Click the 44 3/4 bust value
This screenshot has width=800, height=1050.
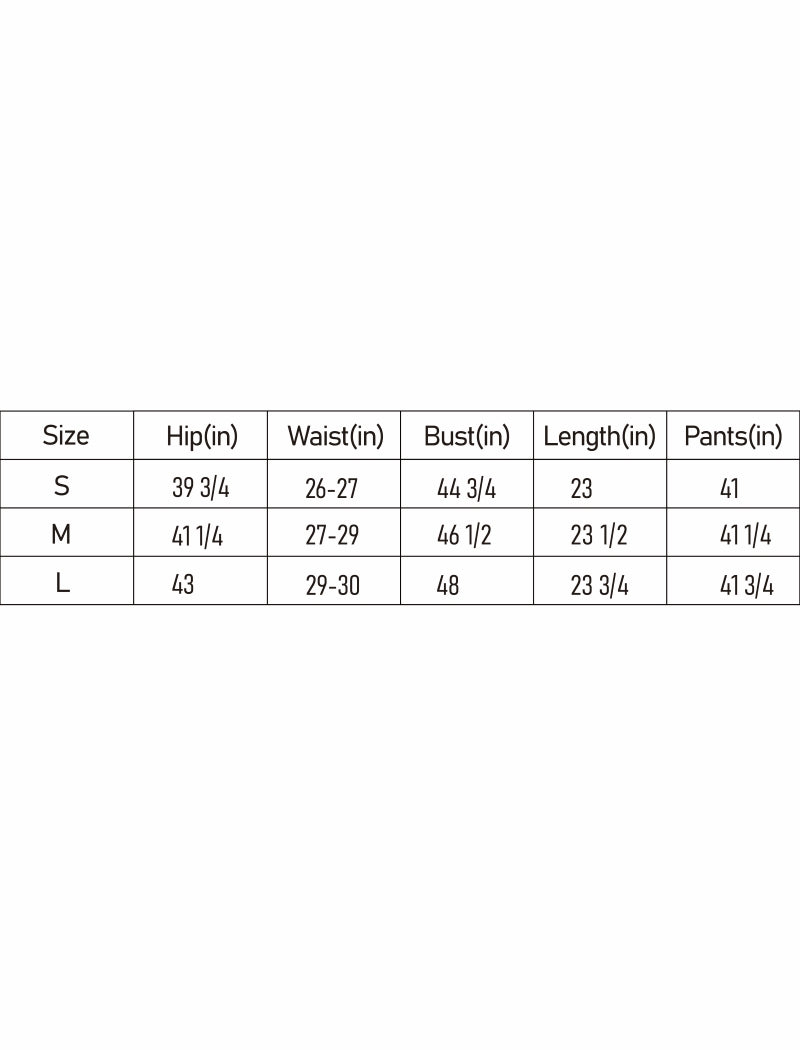pos(467,488)
